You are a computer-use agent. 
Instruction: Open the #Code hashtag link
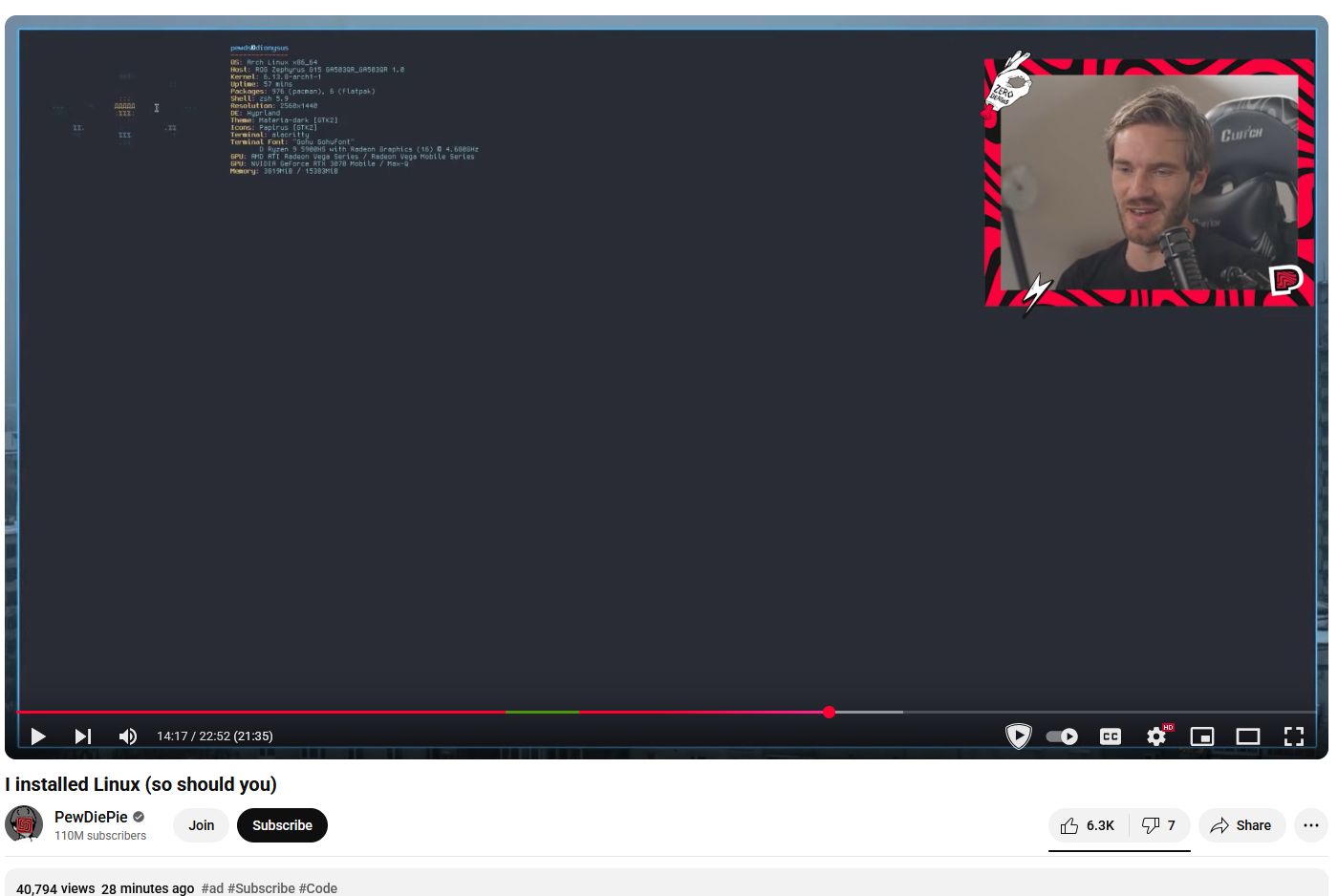[x=317, y=888]
